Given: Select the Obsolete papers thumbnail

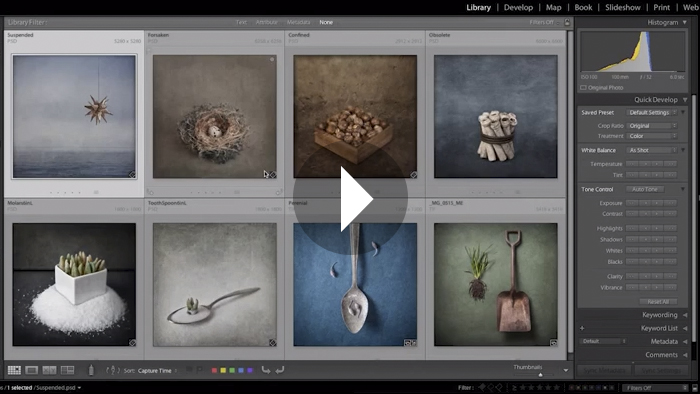Looking at the screenshot, I should [496, 116].
